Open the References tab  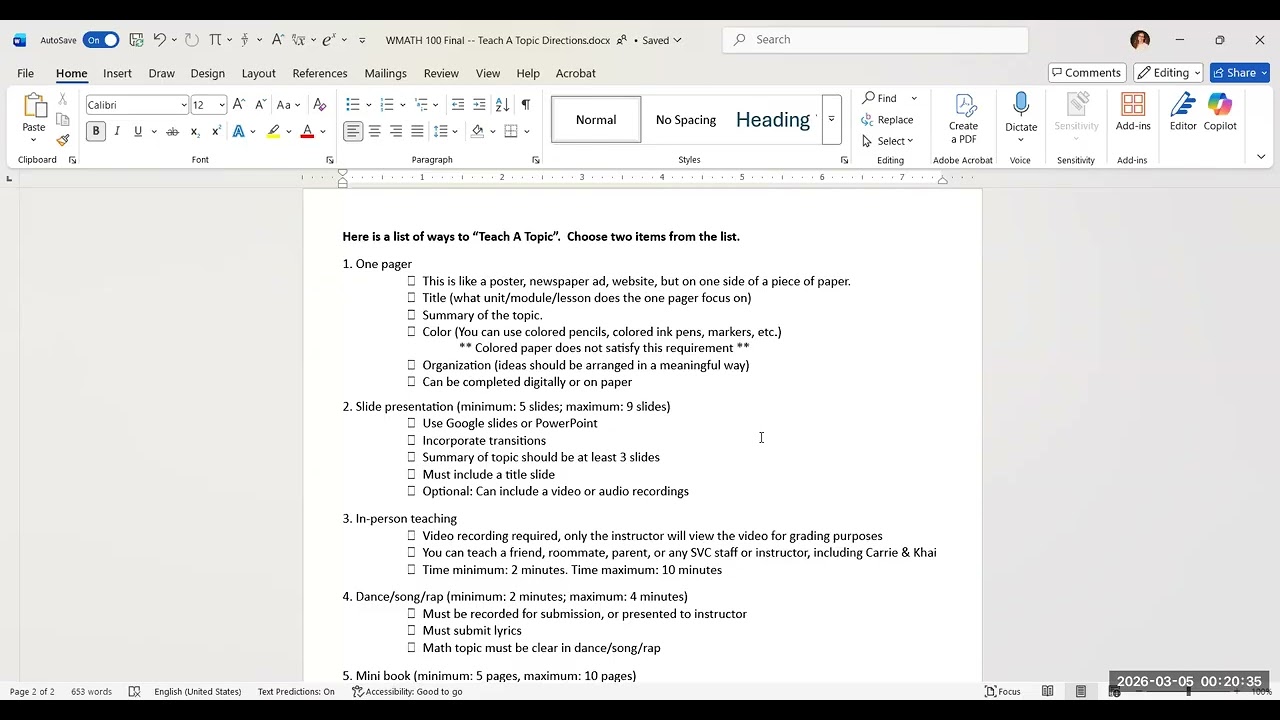coord(320,73)
